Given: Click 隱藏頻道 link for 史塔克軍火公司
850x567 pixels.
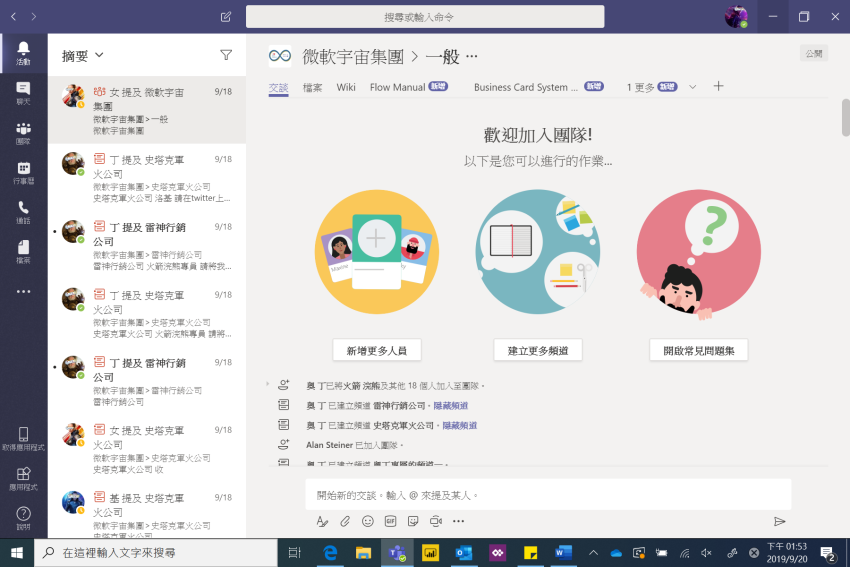Looking at the screenshot, I should [460, 426].
